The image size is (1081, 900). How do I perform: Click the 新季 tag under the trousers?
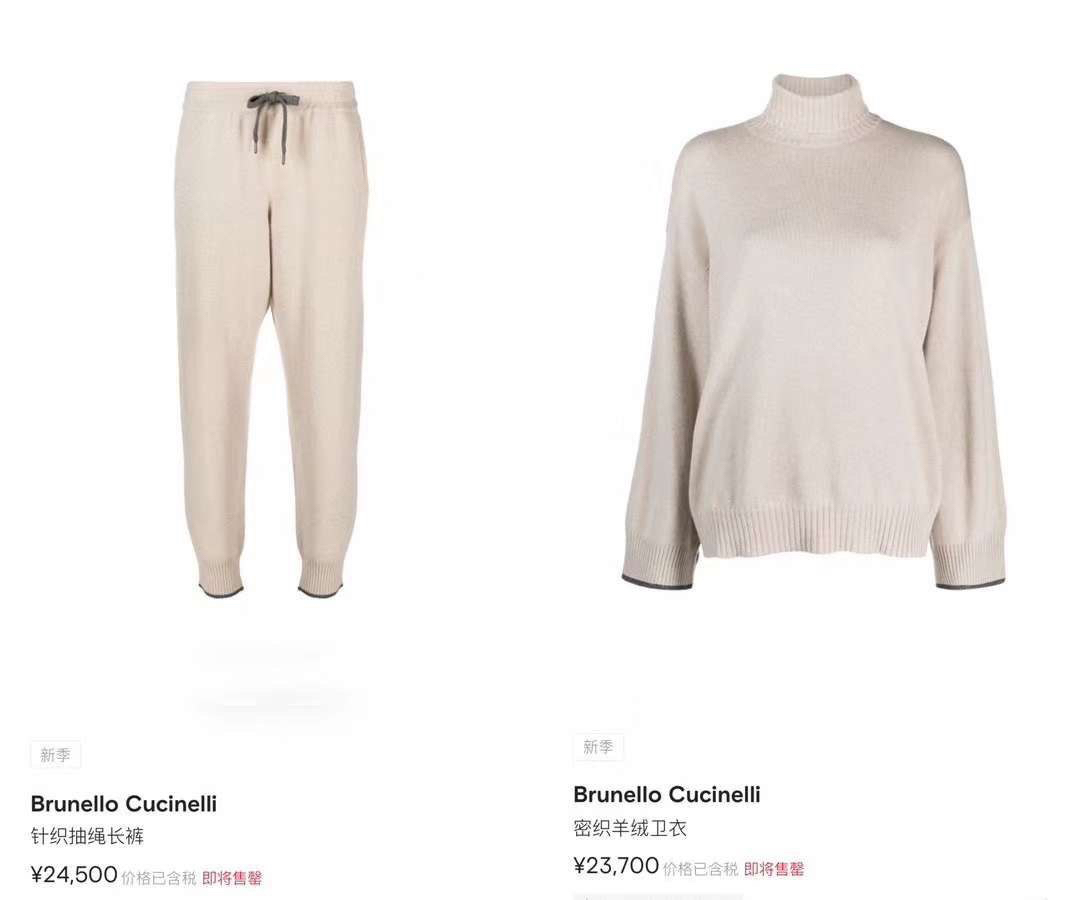(x=55, y=754)
